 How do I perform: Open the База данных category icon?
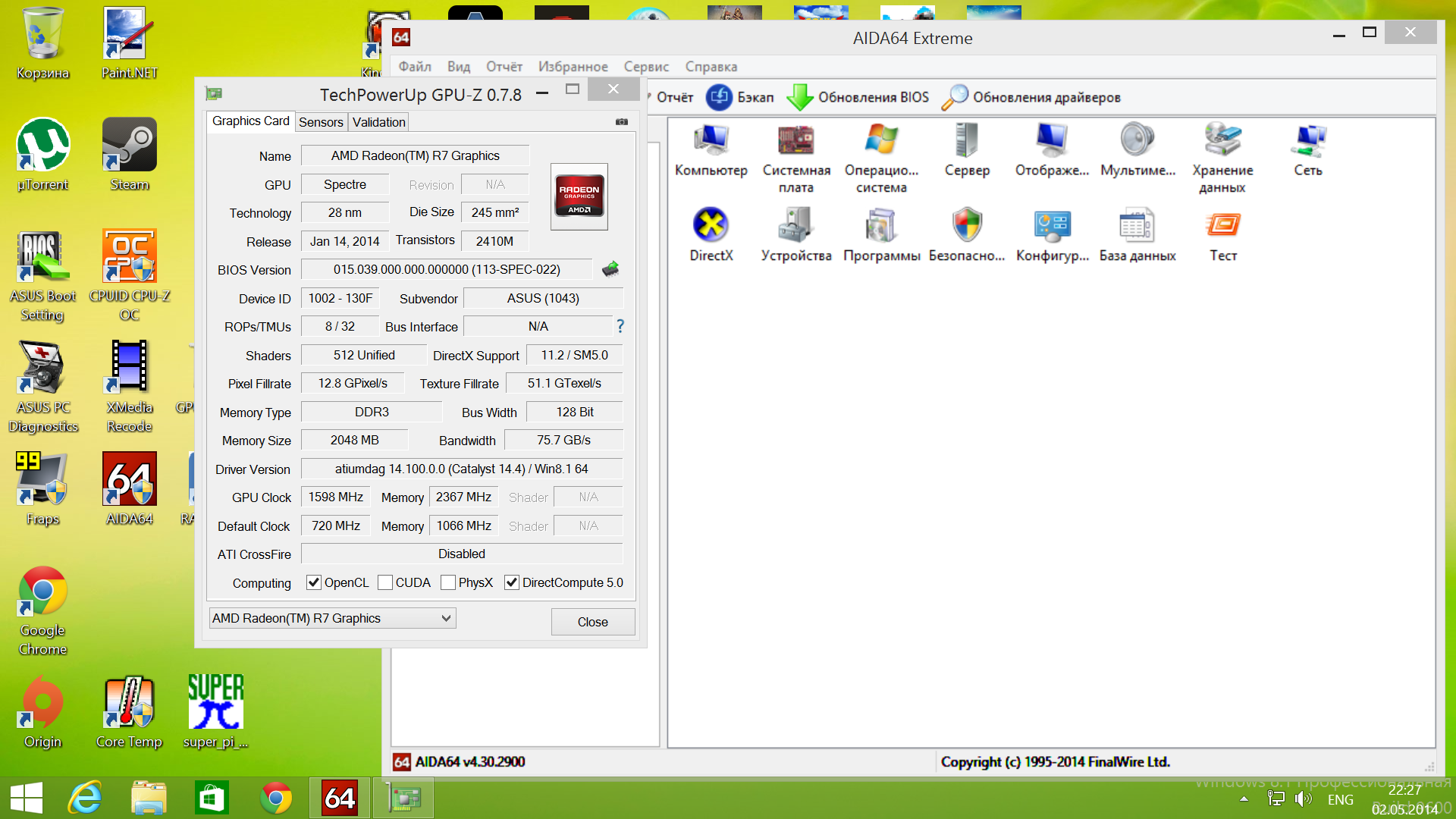pyautogui.click(x=1137, y=235)
